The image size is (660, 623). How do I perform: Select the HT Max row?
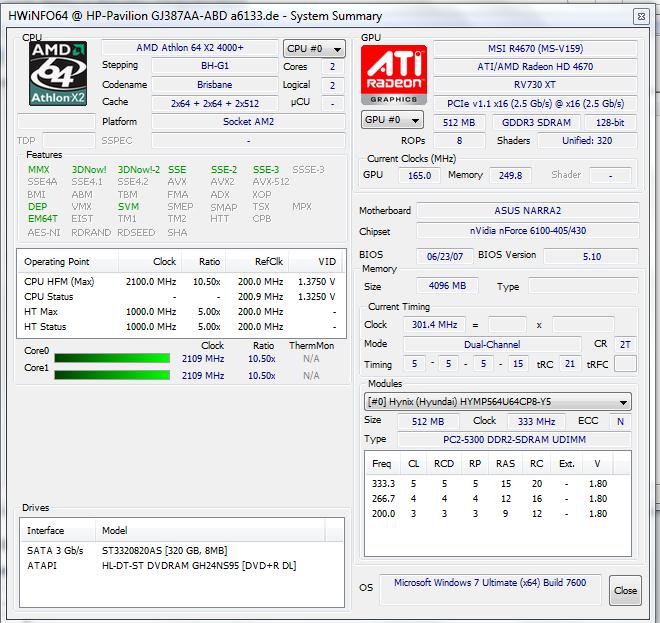[x=181, y=312]
